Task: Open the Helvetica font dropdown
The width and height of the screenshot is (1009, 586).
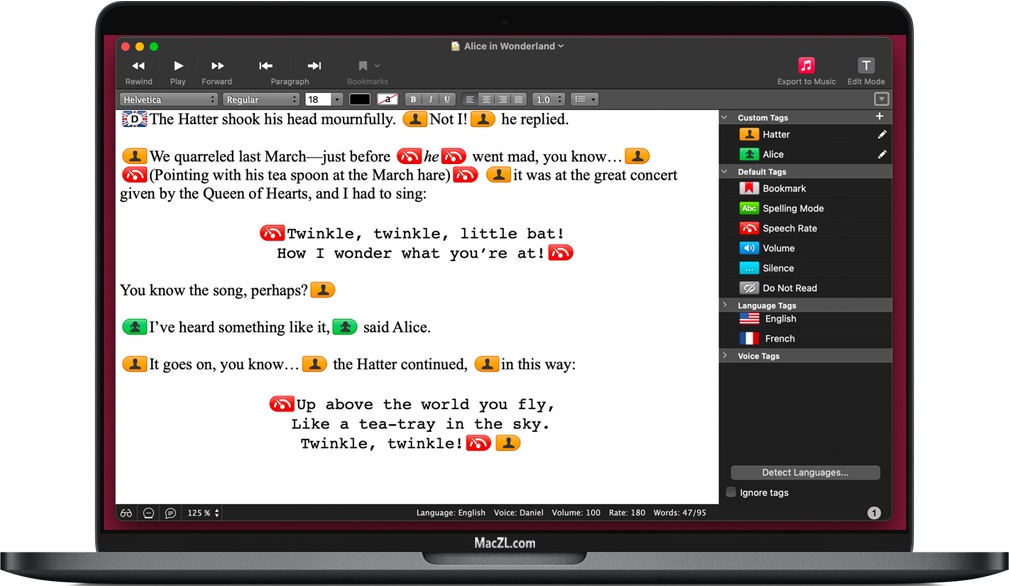Action: tap(167, 99)
